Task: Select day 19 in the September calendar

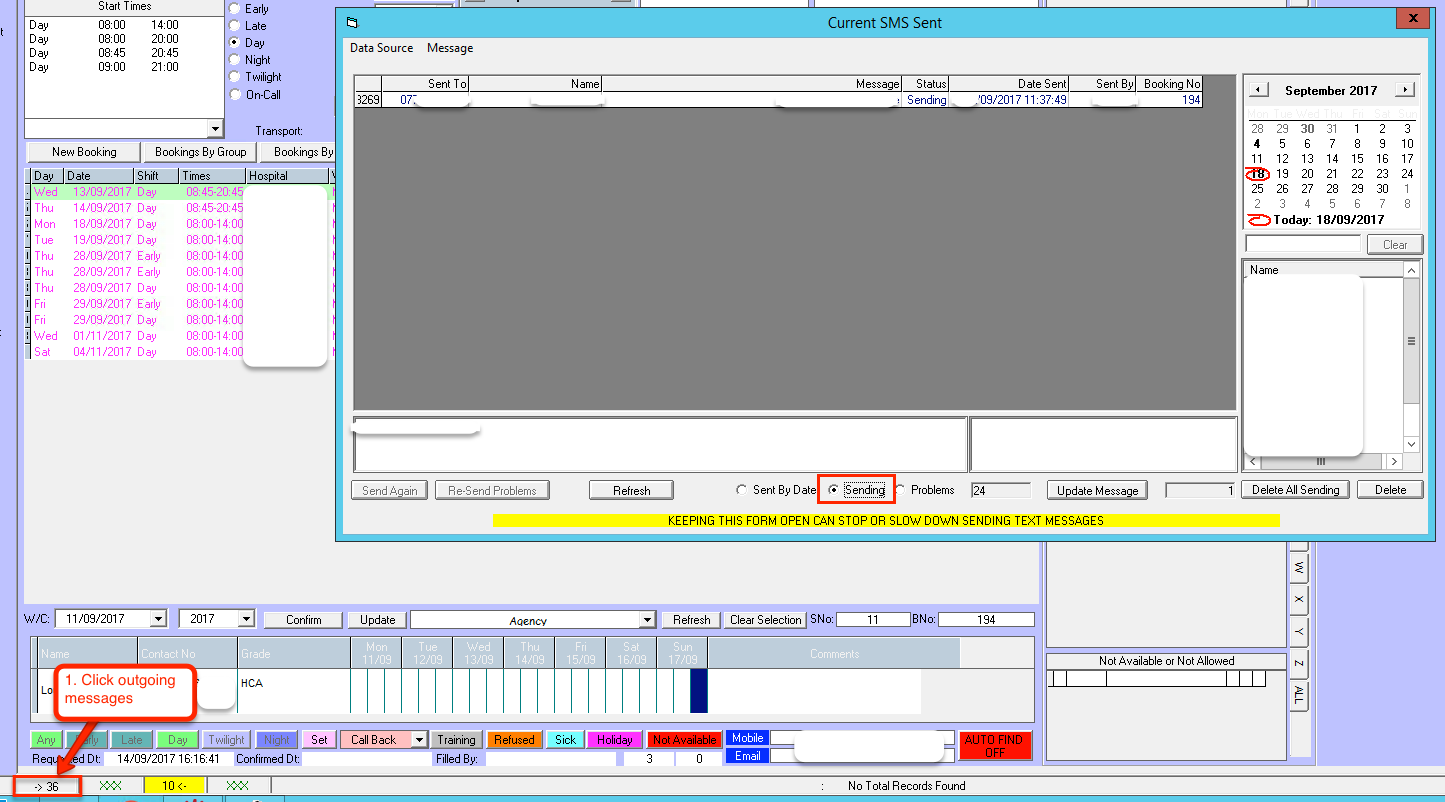Action: [x=1282, y=174]
